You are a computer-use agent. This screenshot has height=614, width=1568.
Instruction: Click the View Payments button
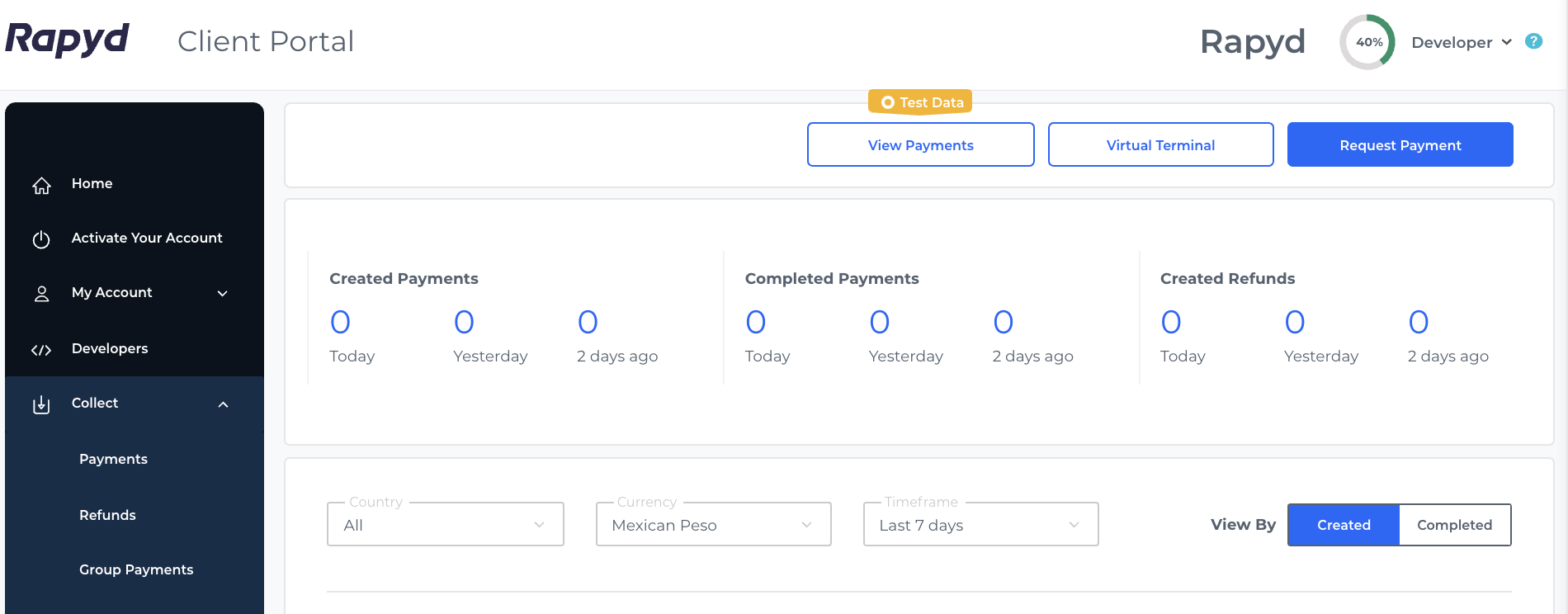click(x=921, y=144)
